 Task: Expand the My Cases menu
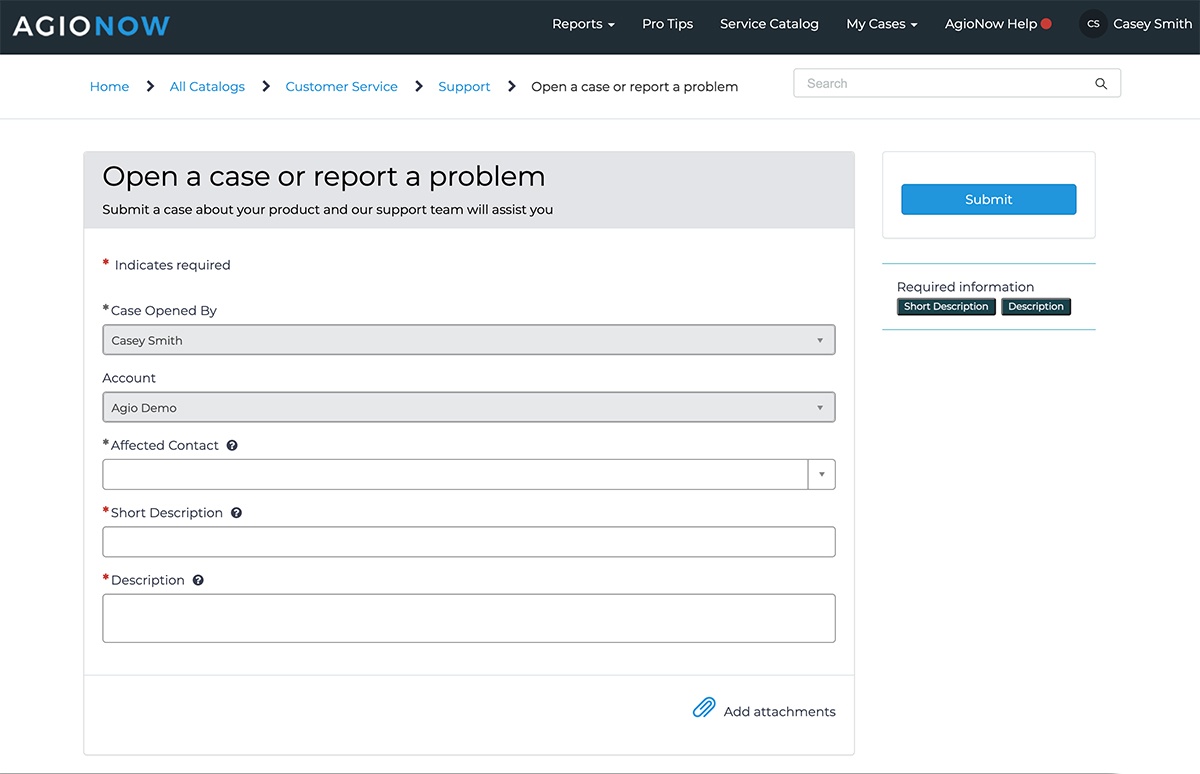click(x=881, y=24)
